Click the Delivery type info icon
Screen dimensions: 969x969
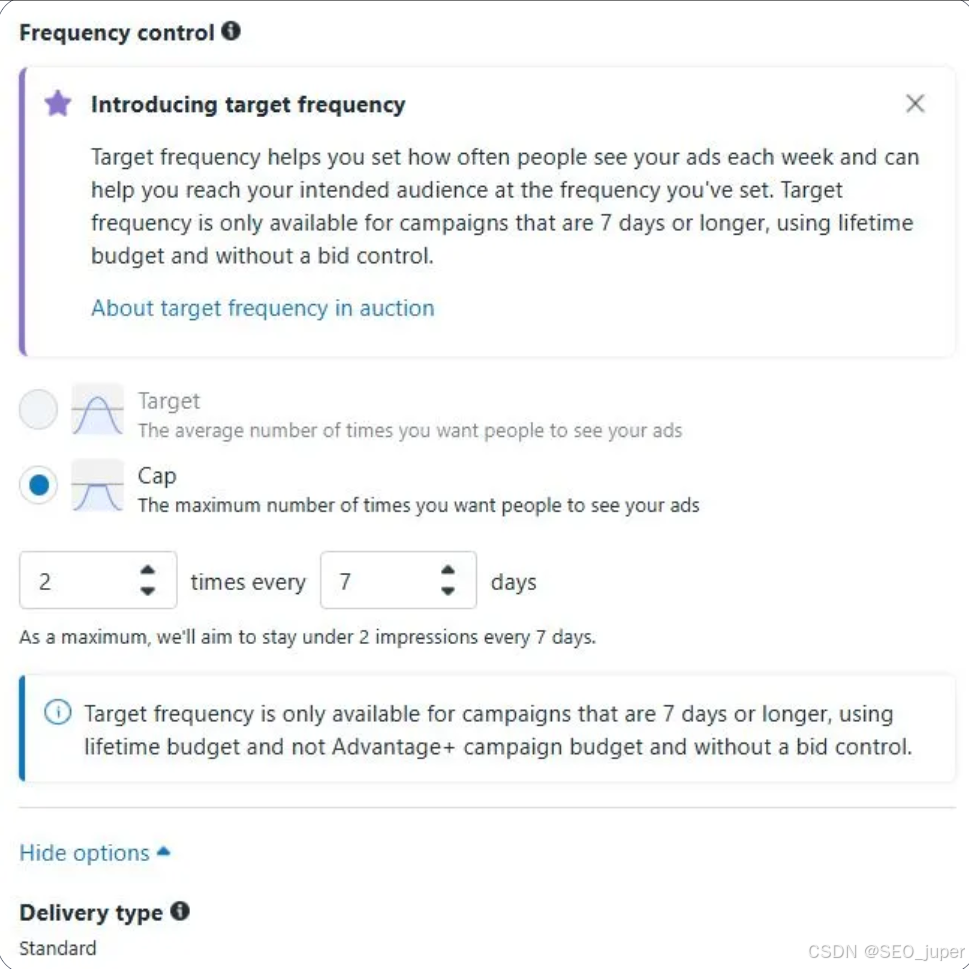tap(180, 912)
